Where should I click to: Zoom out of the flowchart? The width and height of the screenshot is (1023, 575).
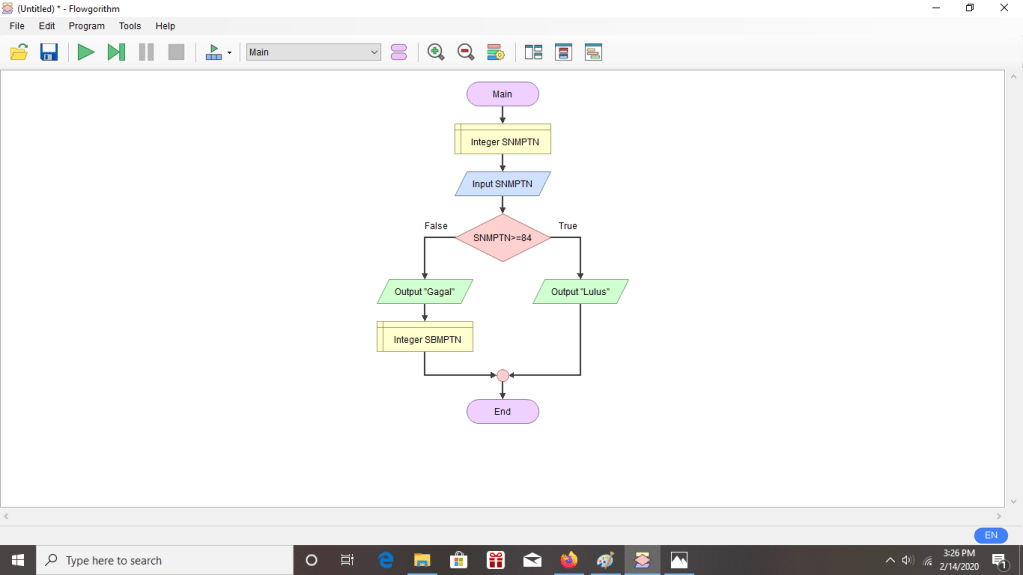[466, 52]
